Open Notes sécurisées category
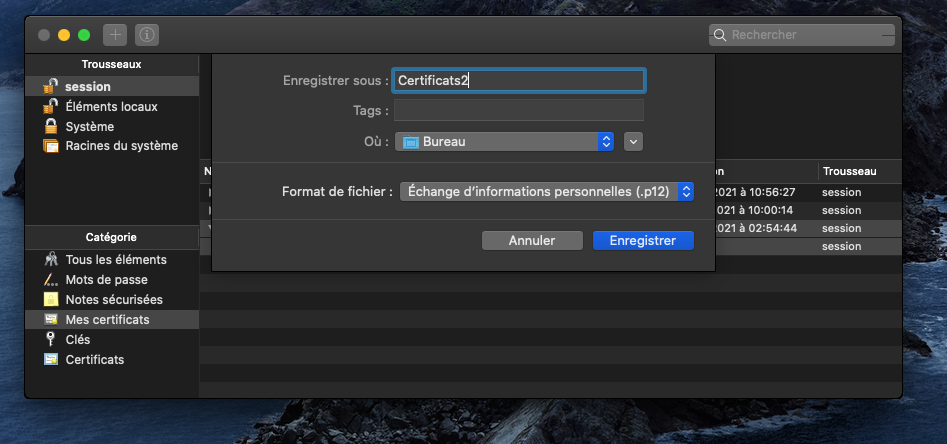947x444 pixels. click(112, 300)
